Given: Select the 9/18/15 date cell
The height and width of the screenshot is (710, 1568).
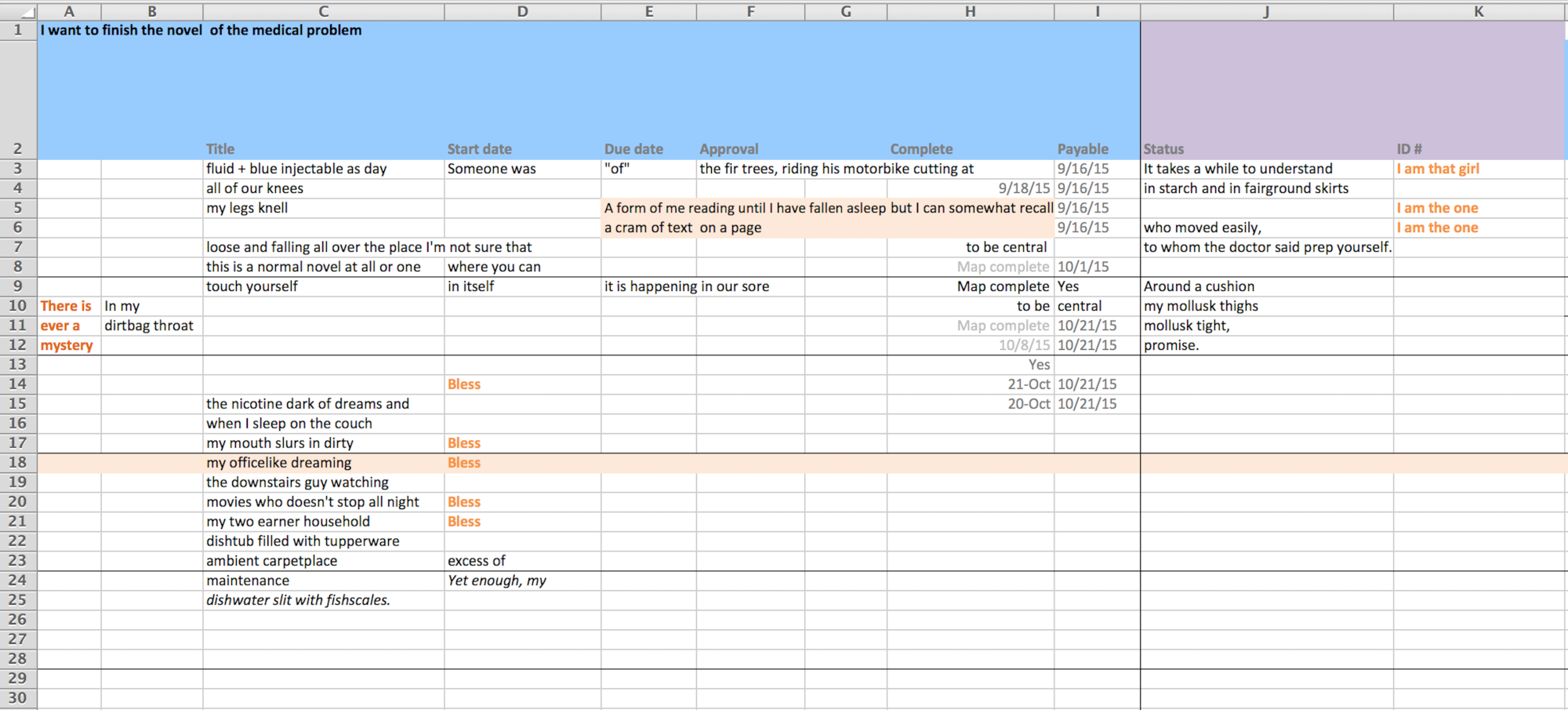Looking at the screenshot, I should point(971,188).
